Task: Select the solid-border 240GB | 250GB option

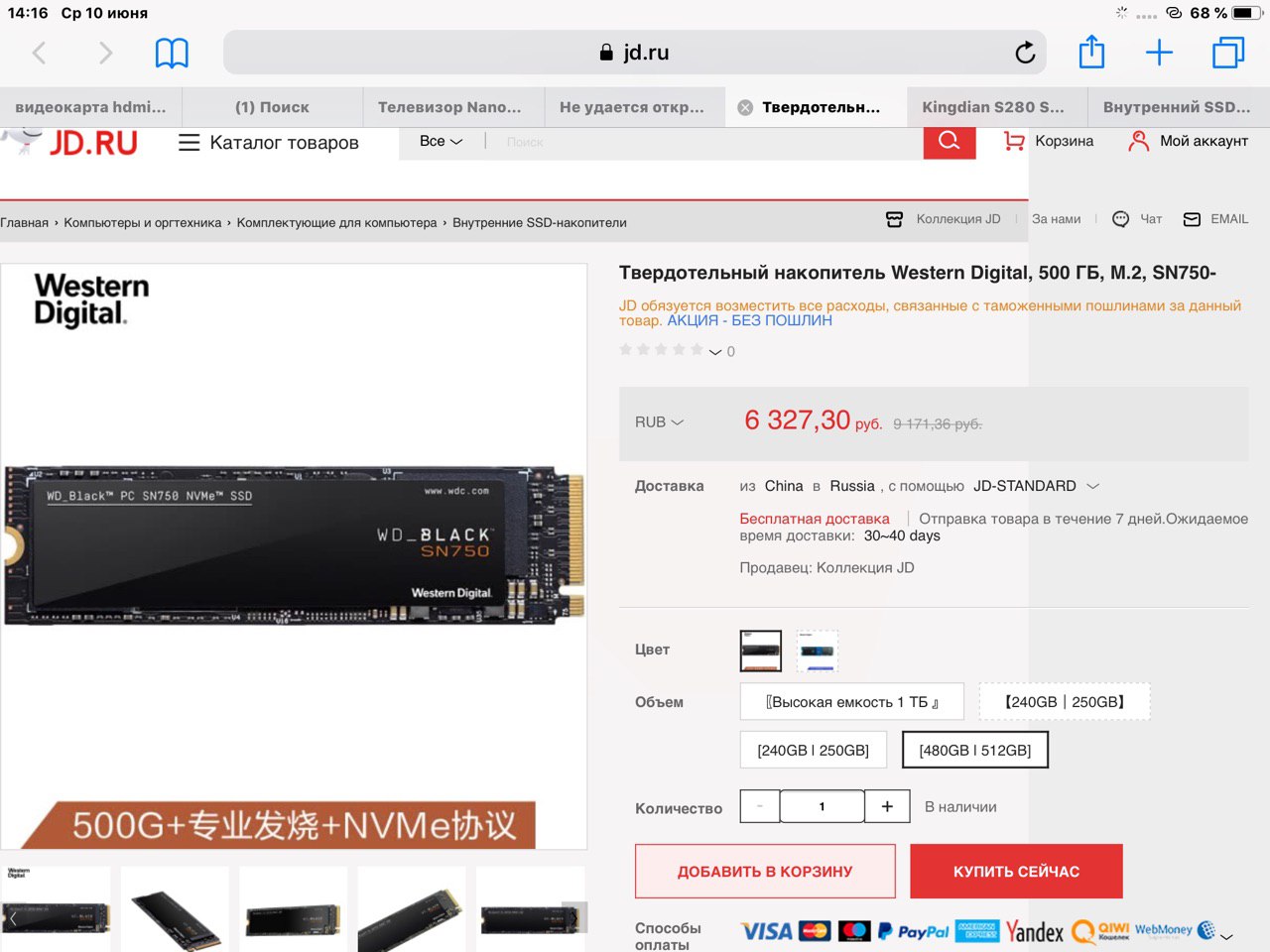Action: tap(813, 750)
